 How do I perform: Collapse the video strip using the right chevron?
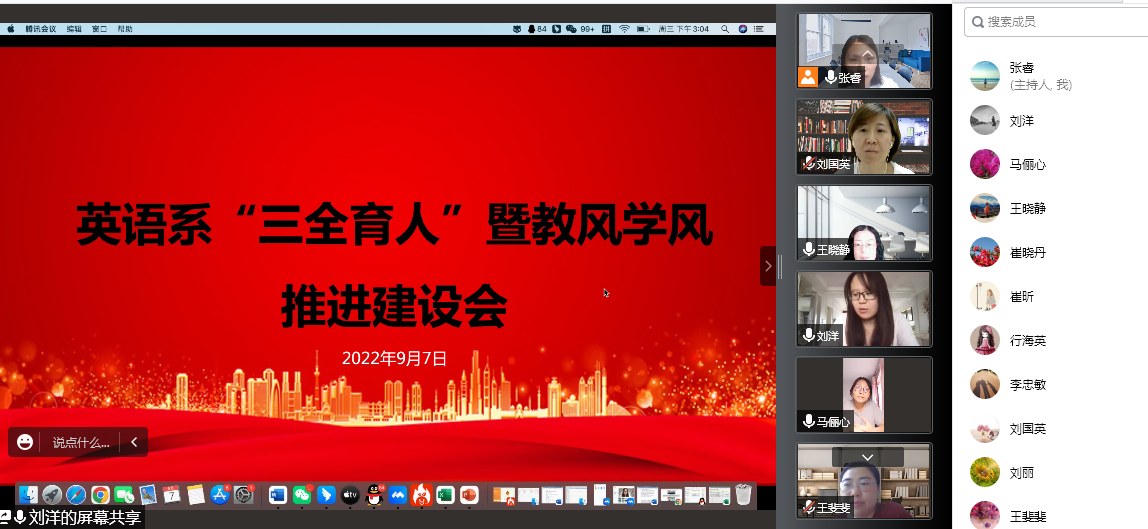[x=768, y=266]
